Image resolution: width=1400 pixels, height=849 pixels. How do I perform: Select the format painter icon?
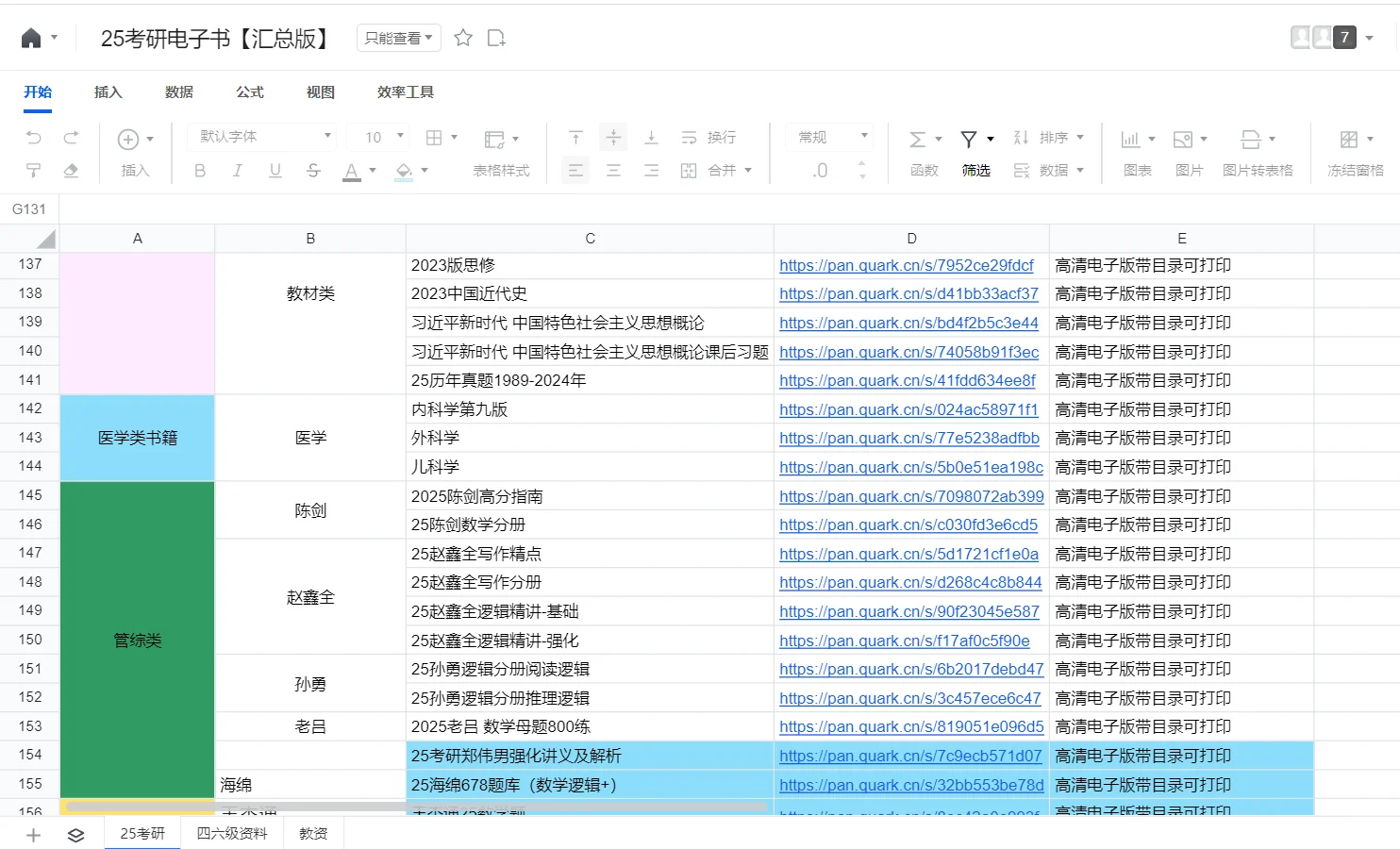33,171
